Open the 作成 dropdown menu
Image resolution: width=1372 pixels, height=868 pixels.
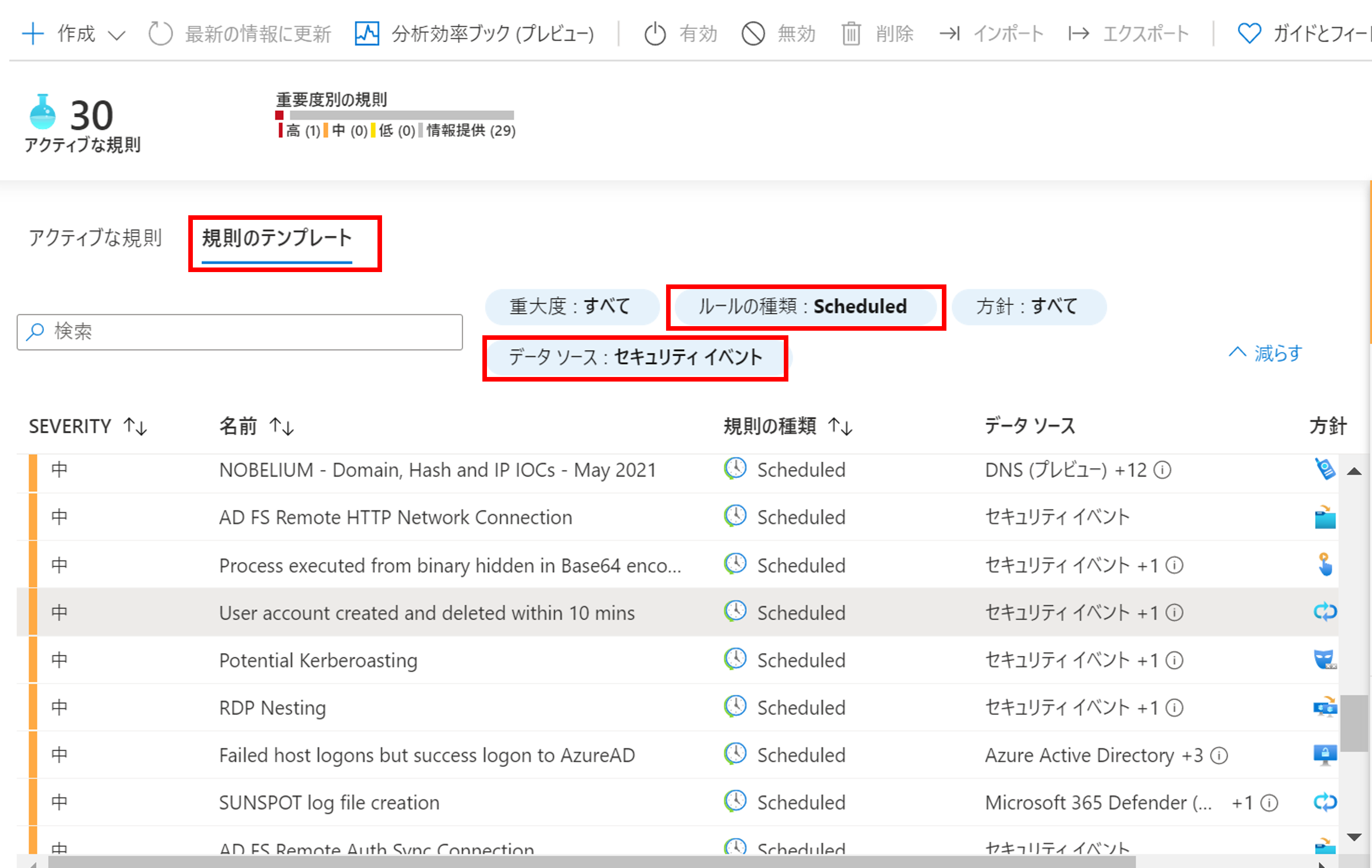74,33
